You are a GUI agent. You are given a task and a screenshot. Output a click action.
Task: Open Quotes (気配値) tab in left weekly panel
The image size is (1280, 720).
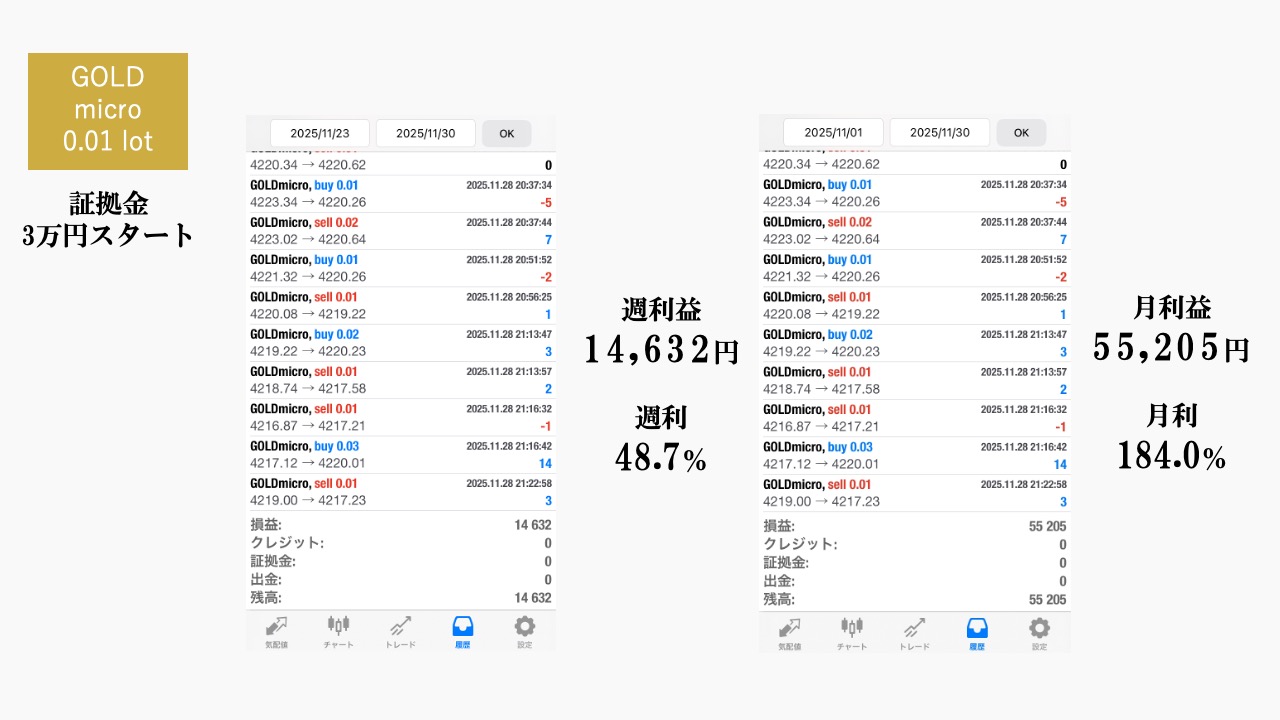tap(276, 631)
